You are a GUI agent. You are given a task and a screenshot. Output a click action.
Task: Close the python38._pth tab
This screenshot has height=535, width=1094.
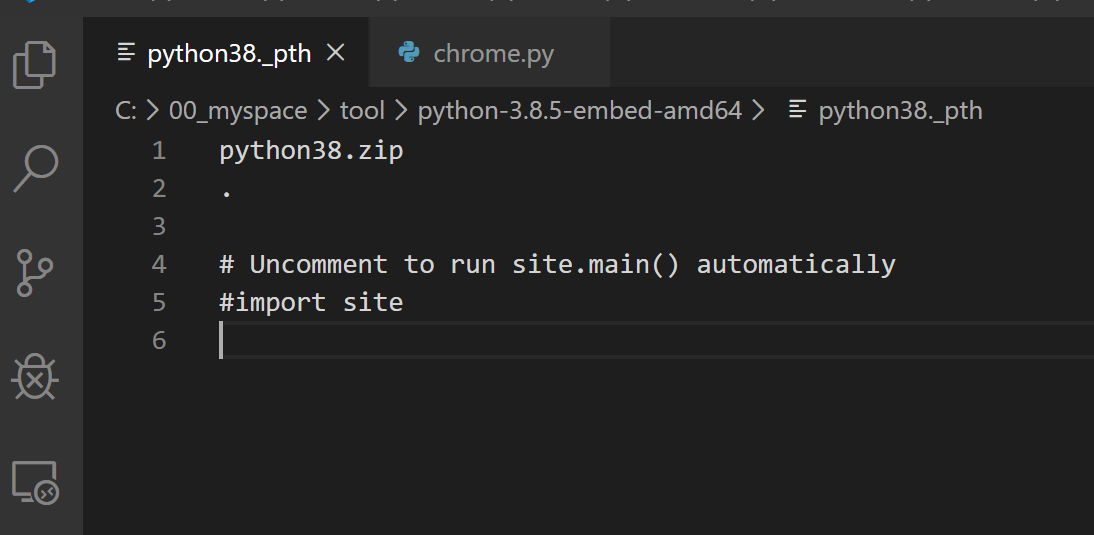coord(336,52)
